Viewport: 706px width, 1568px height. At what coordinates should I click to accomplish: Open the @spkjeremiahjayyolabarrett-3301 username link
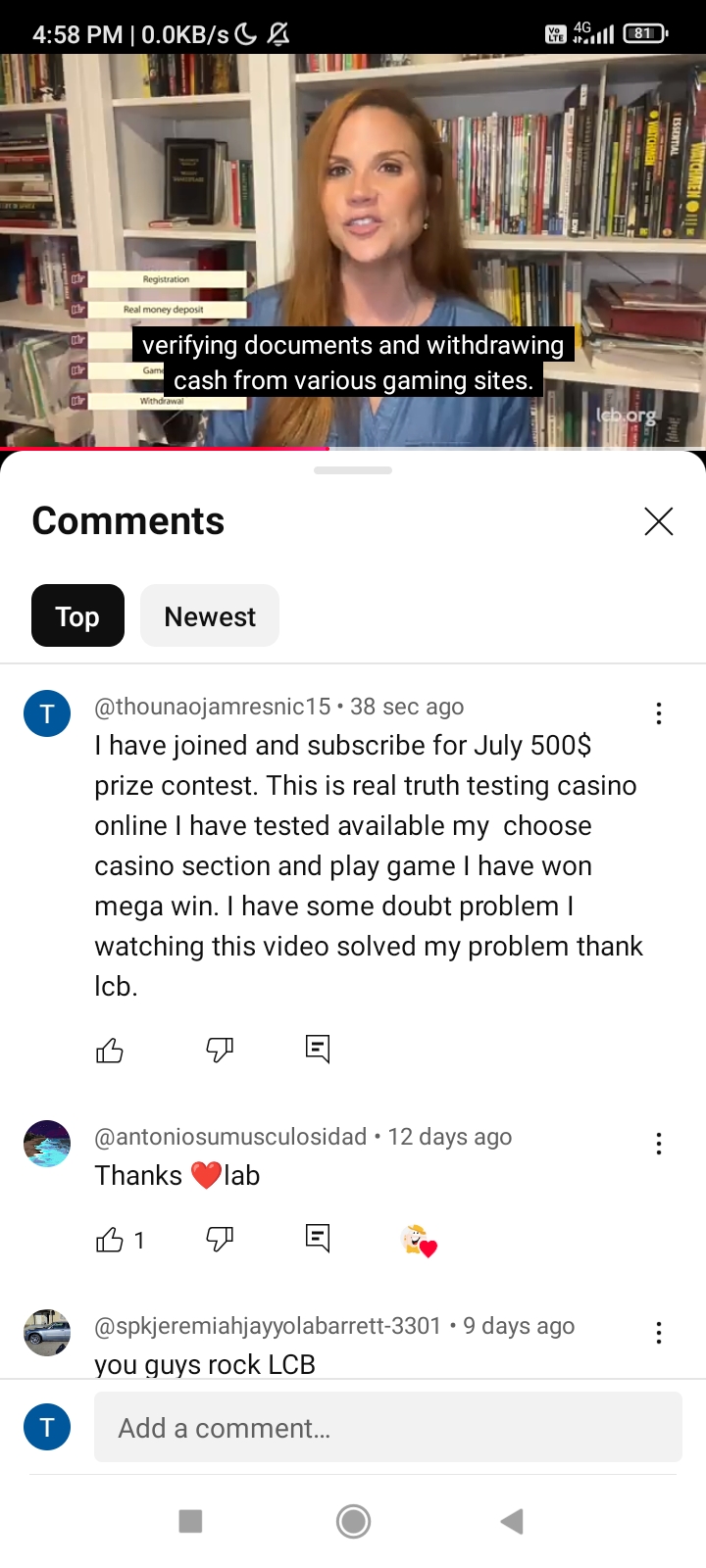click(268, 1326)
